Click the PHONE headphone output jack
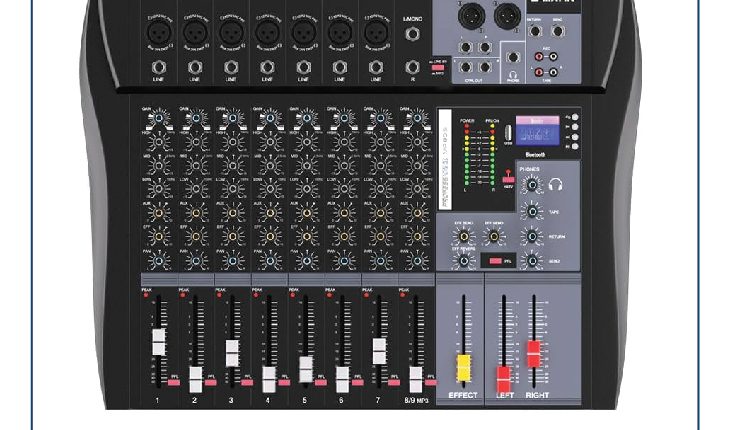 (512, 59)
